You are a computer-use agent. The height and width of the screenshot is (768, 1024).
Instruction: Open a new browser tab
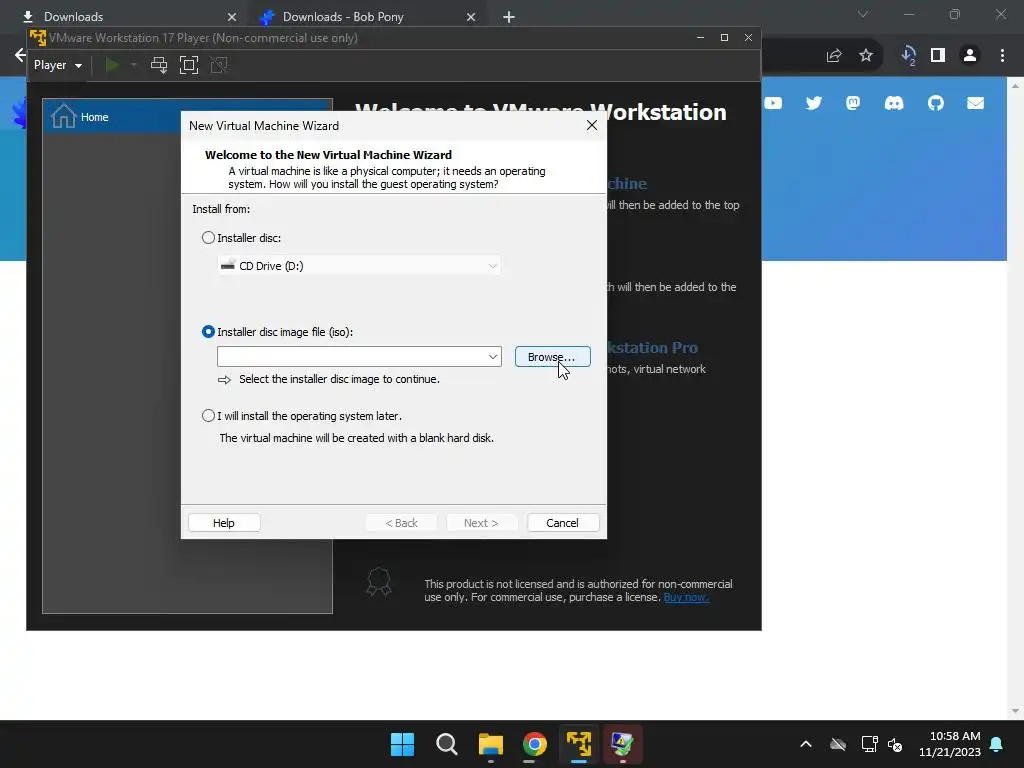pyautogui.click(x=509, y=17)
